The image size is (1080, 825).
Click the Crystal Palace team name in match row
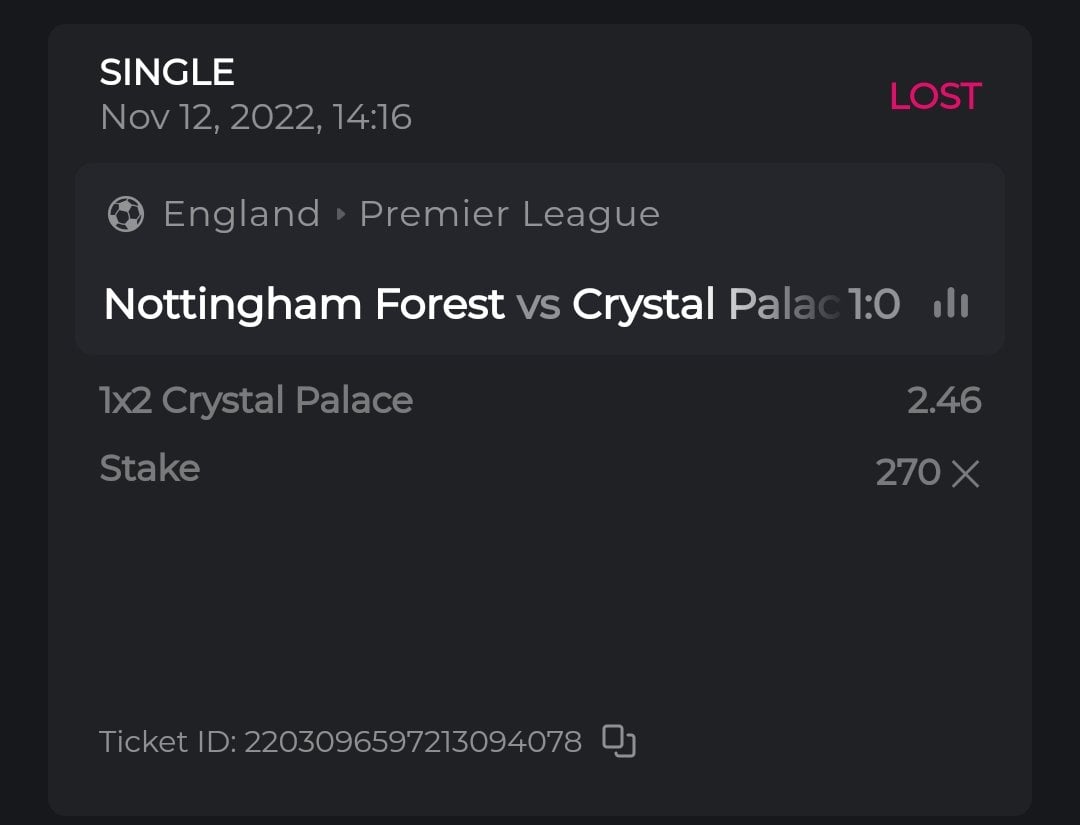point(705,304)
